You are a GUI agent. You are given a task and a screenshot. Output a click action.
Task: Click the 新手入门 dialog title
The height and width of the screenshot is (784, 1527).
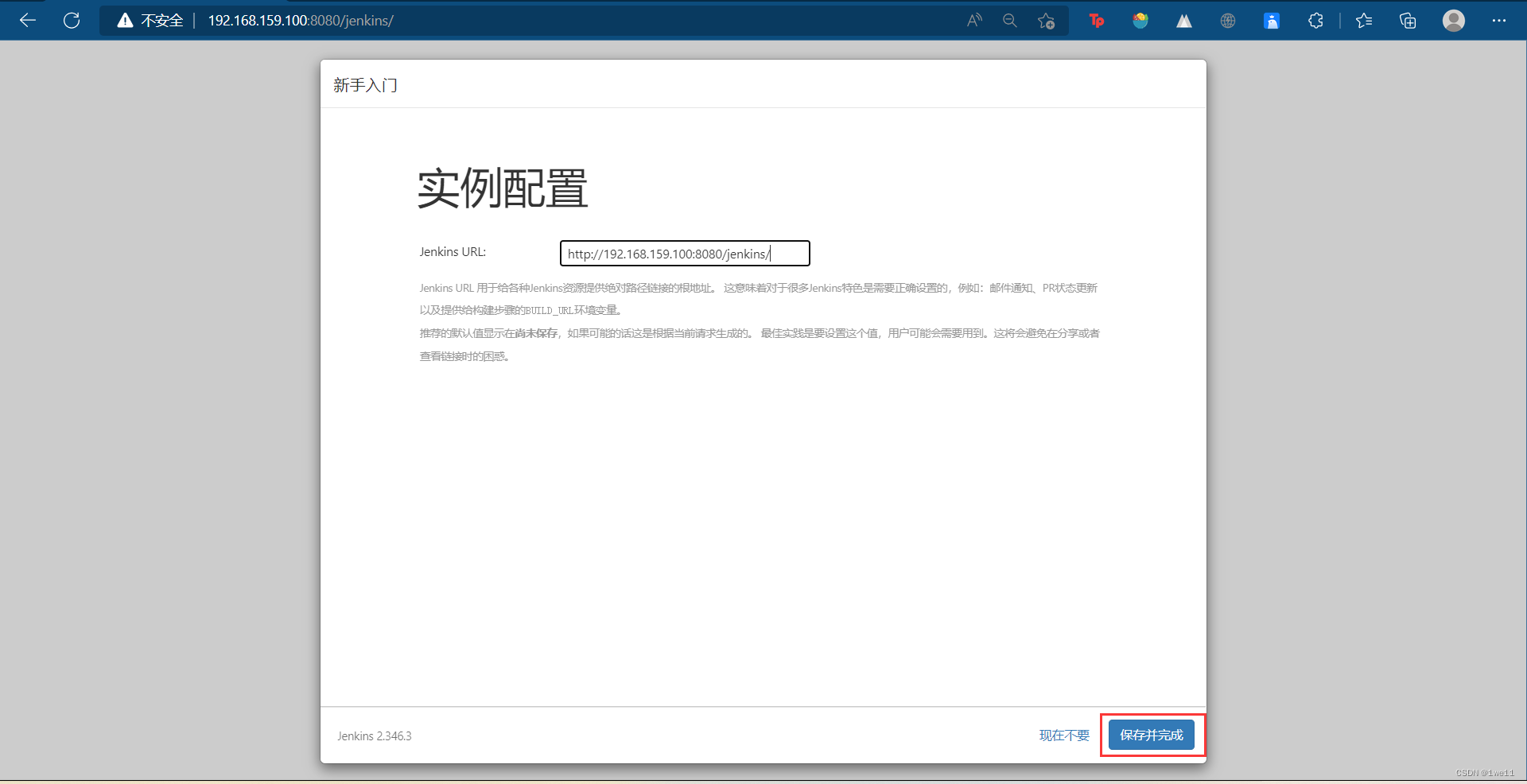point(365,85)
